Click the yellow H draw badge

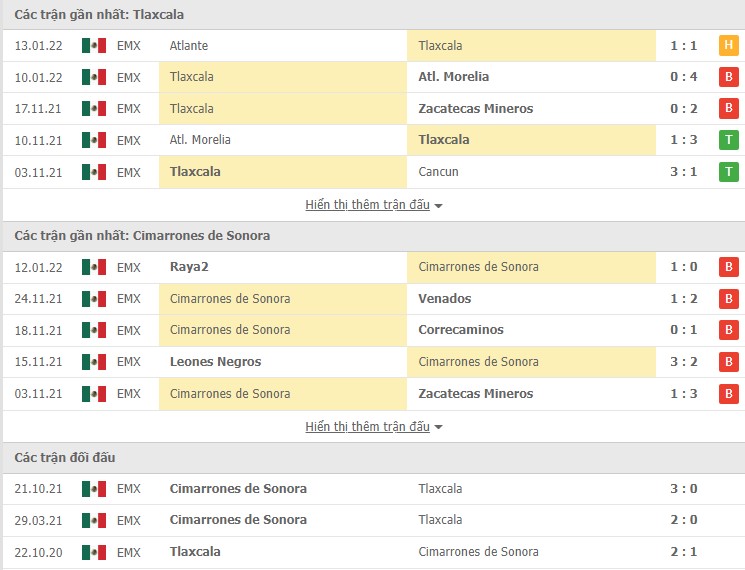pos(728,46)
